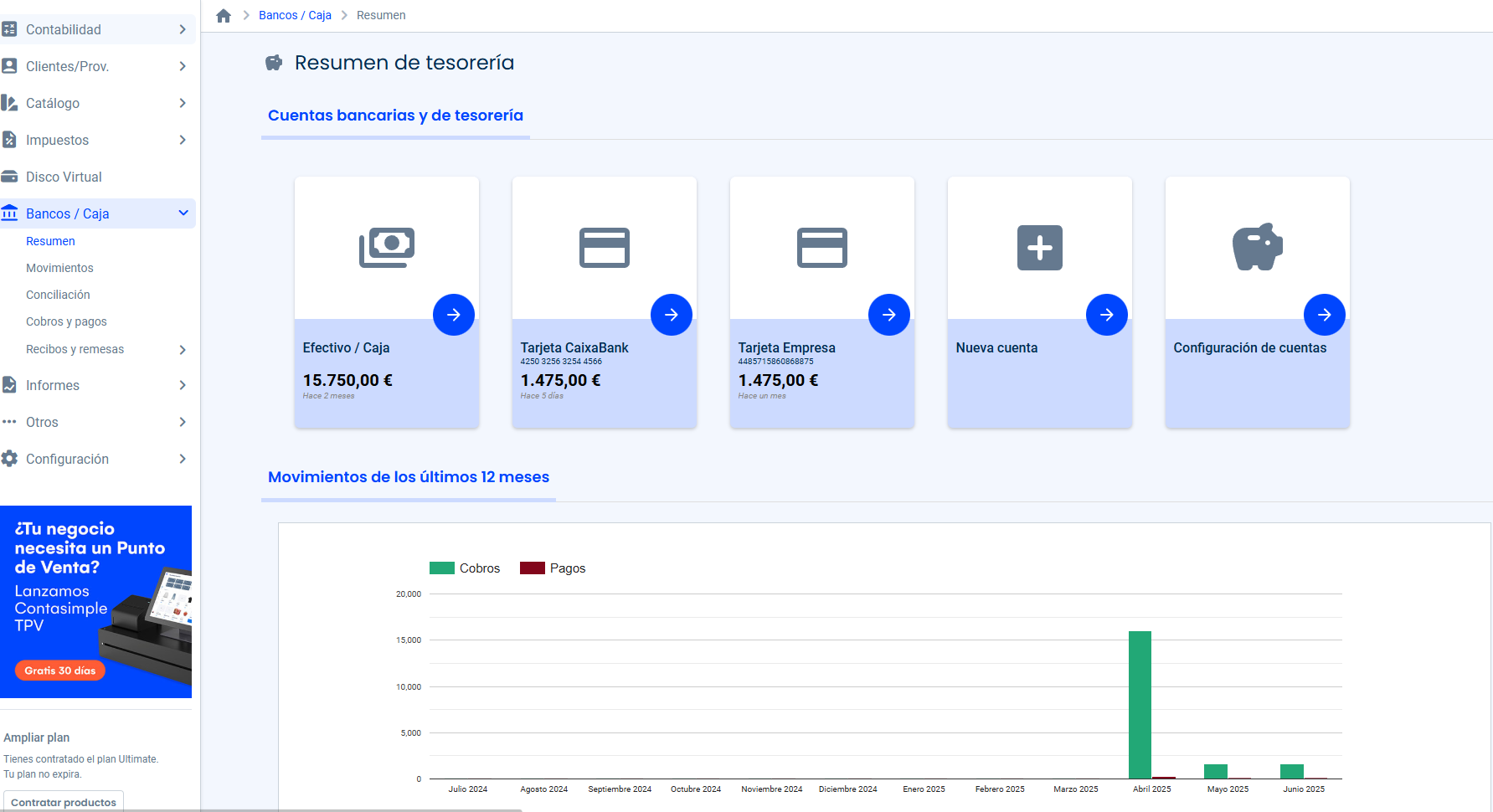Screen dimensions: 1493x812
Task: Click the Gratis 30 días button
Action: (59, 671)
